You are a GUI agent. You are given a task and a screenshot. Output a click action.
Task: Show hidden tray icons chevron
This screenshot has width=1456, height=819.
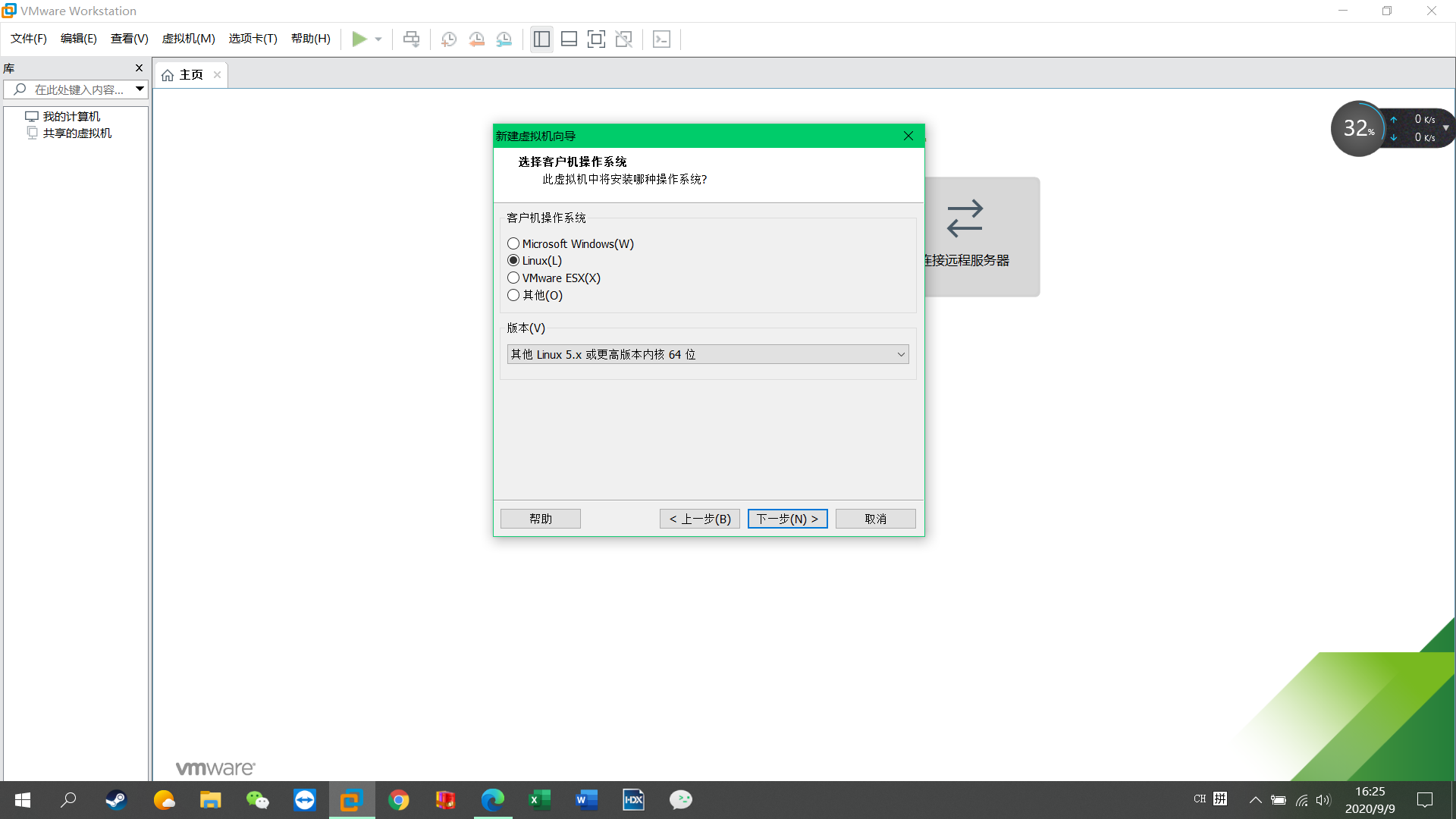[1255, 799]
